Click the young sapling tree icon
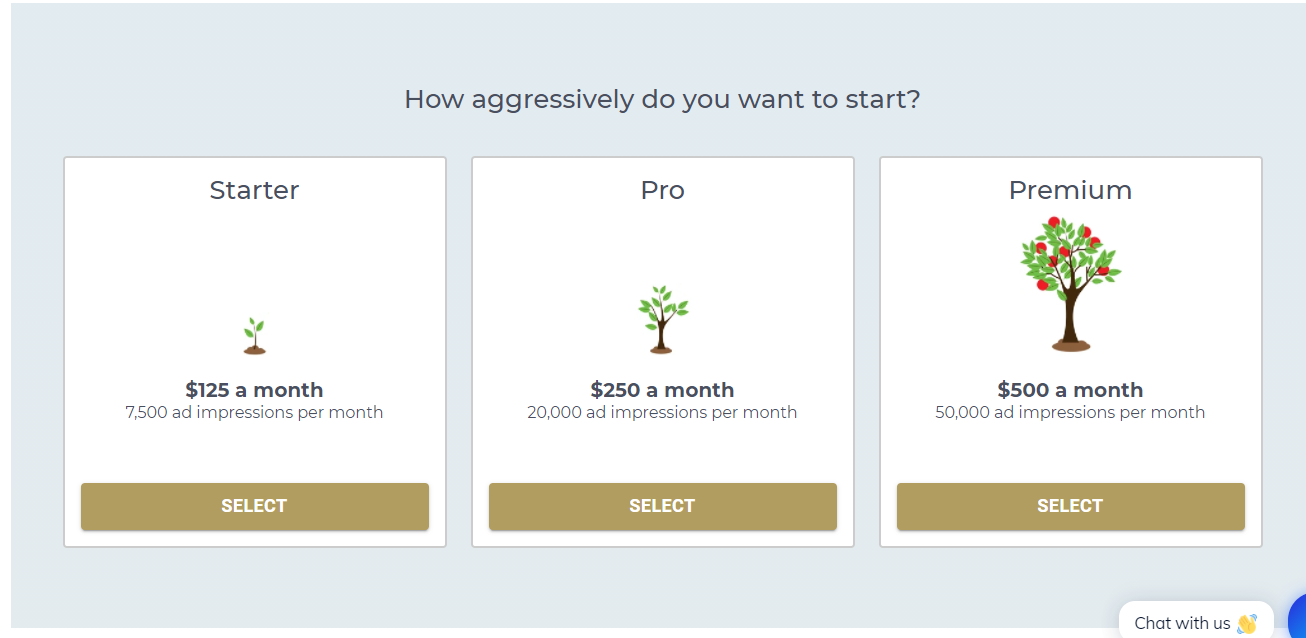 pyautogui.click(x=663, y=319)
